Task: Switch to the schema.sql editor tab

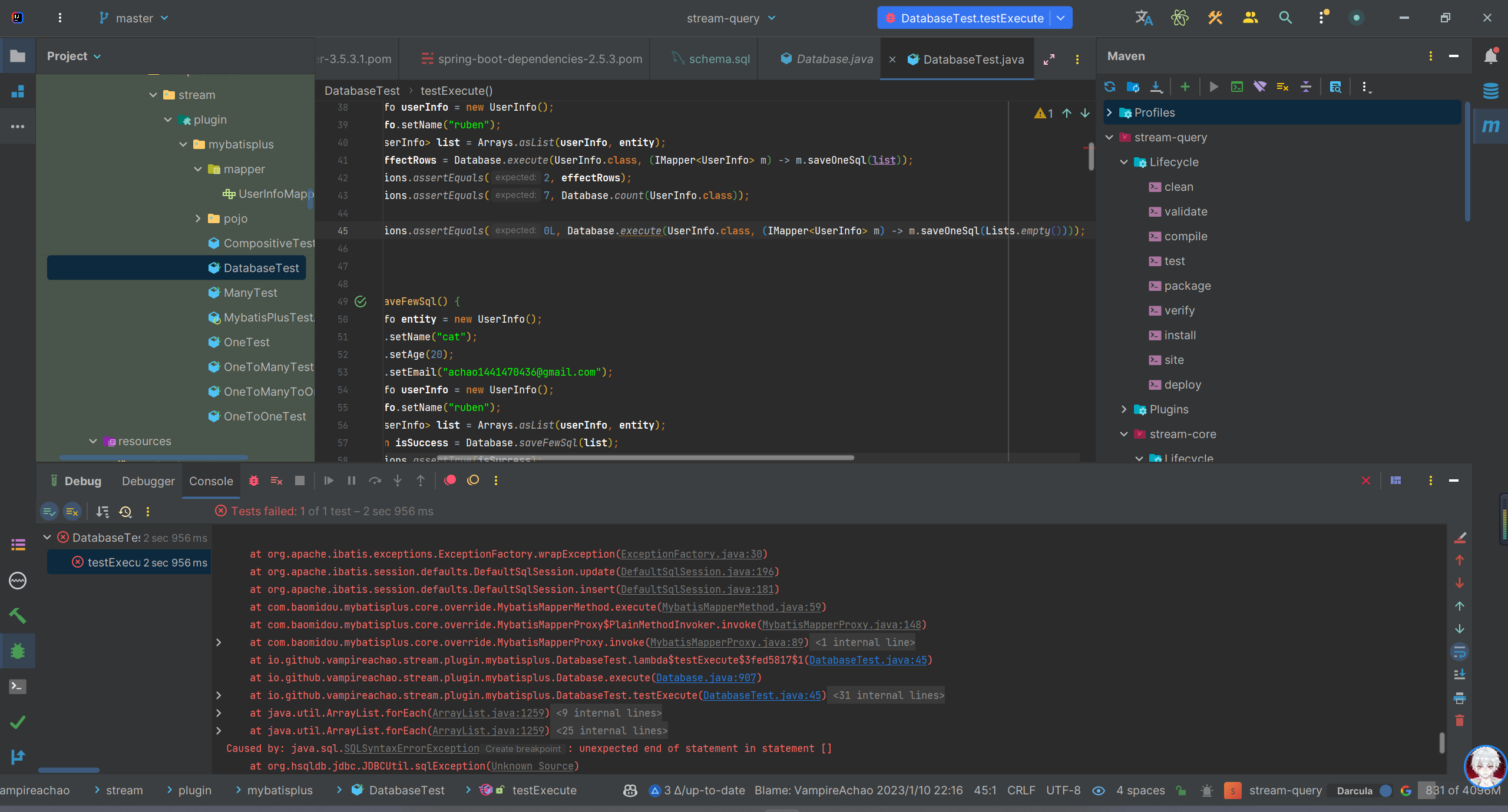Action: tap(719, 59)
